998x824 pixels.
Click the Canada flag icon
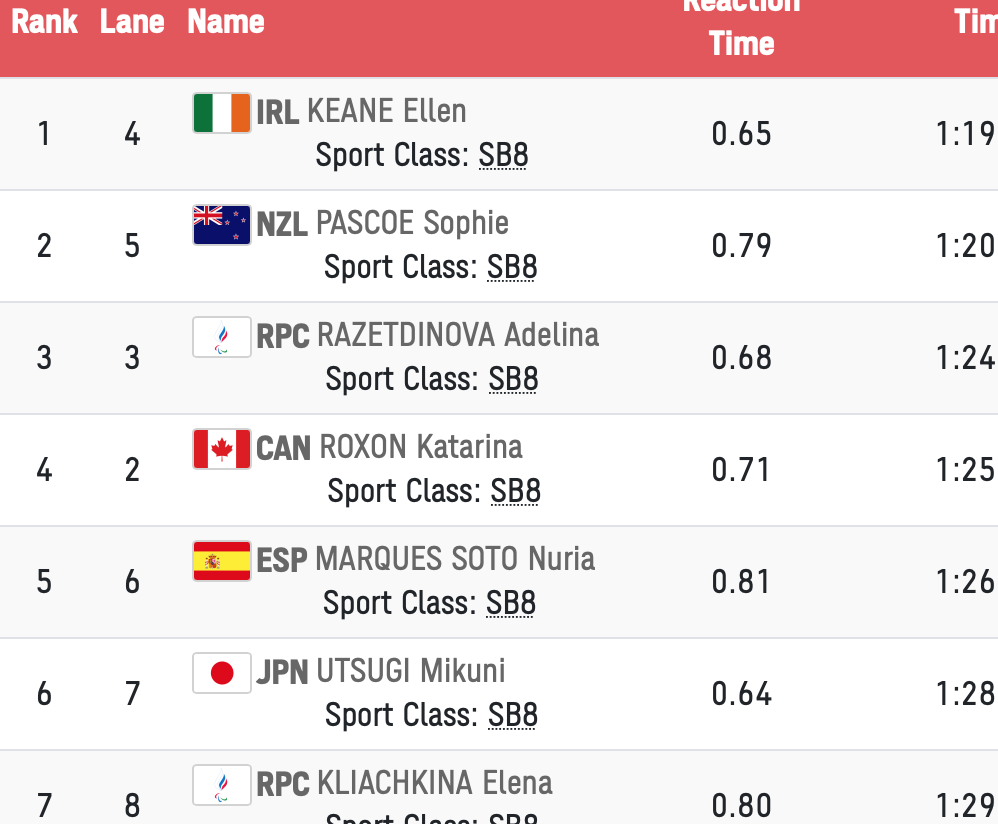click(221, 449)
